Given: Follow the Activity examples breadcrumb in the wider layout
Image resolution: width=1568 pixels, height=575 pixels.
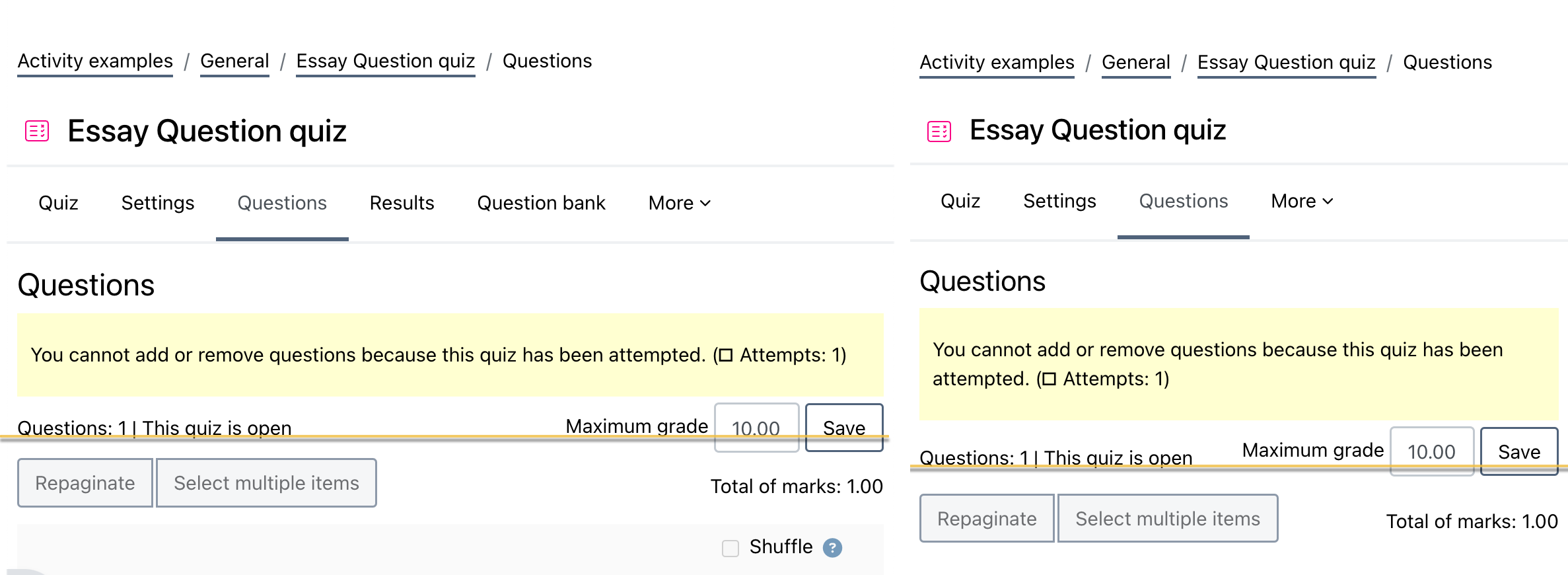Looking at the screenshot, I should point(95,61).
